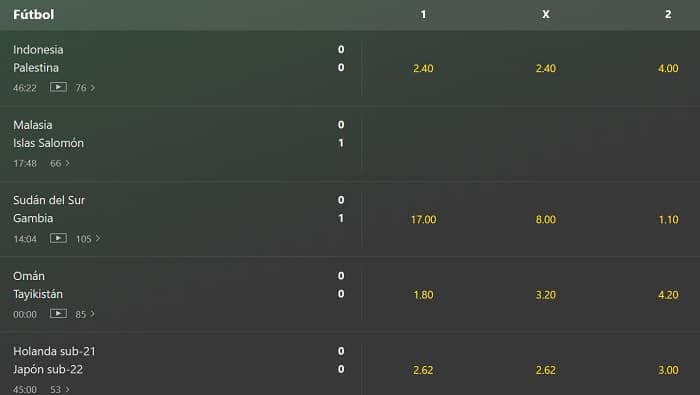
Task: Select Sudán del Sur win odds 17.00
Action: 423,219
